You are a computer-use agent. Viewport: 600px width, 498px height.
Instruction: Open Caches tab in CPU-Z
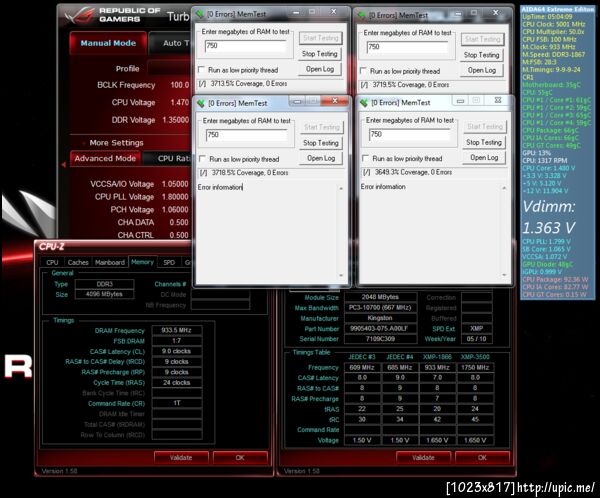tap(78, 262)
